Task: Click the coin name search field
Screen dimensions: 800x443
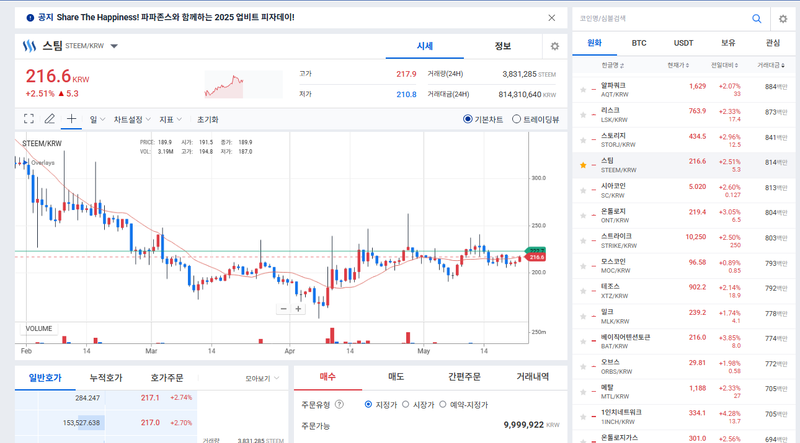Action: [x=661, y=18]
